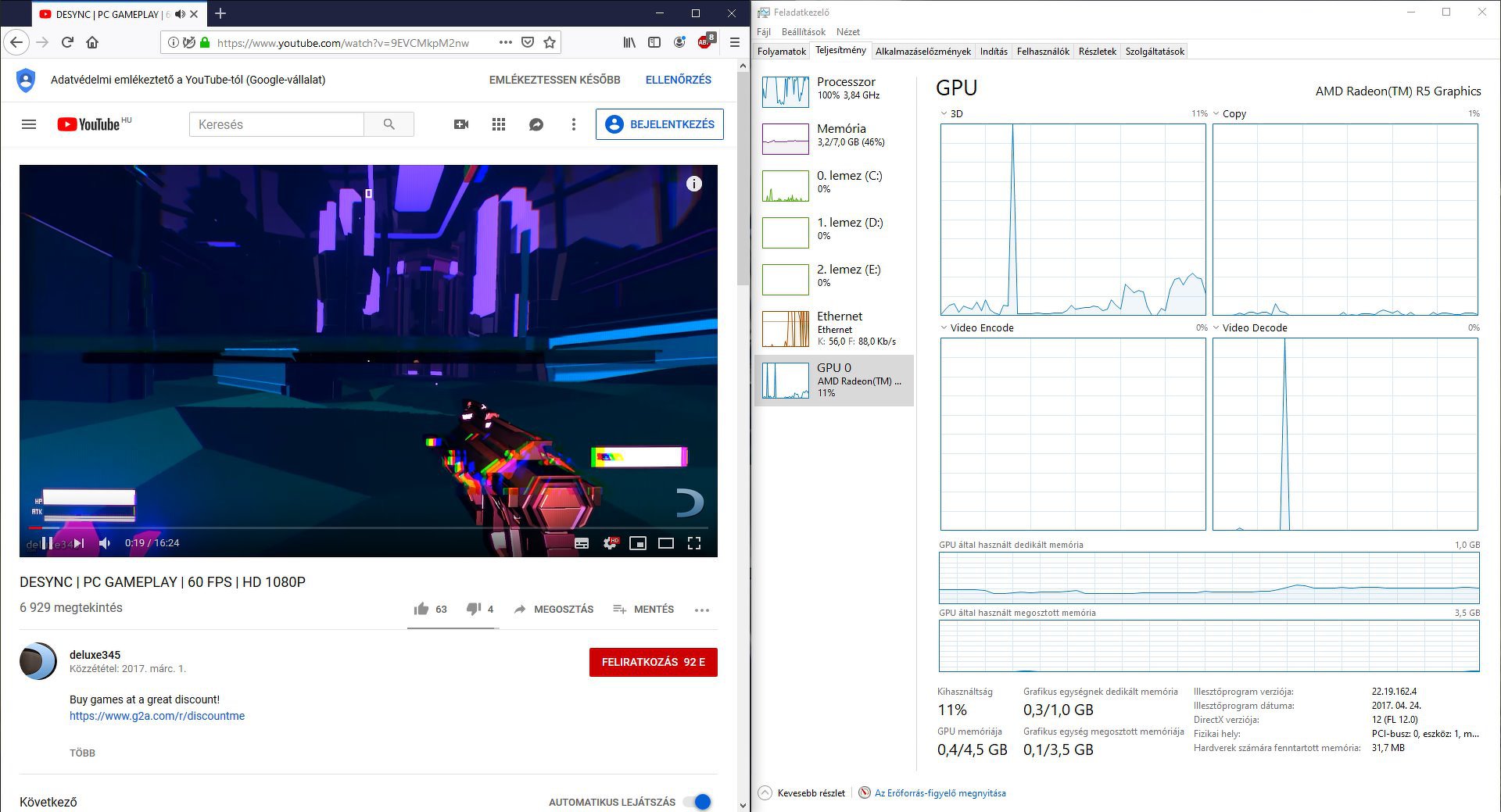The width and height of the screenshot is (1501, 812).
Task: Switch to Szolgáltatások tab
Action: pyautogui.click(x=1155, y=52)
